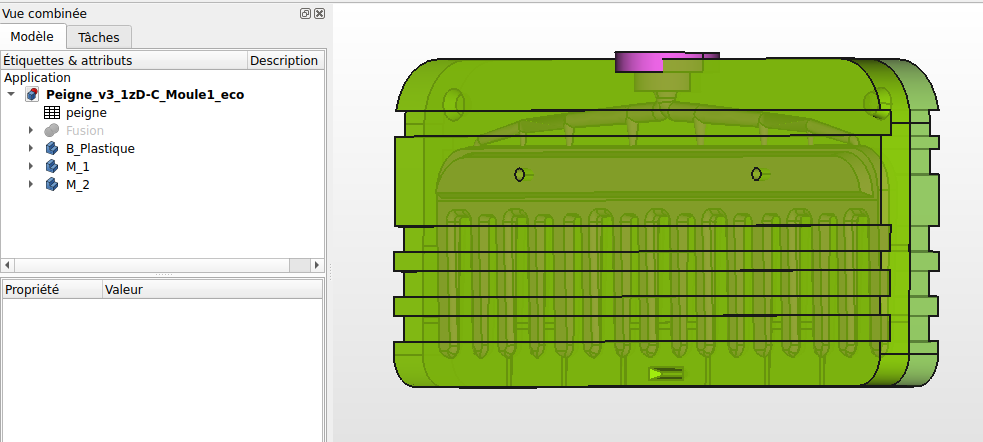
Task: Close the Vue combinée panel
Action: [319, 14]
